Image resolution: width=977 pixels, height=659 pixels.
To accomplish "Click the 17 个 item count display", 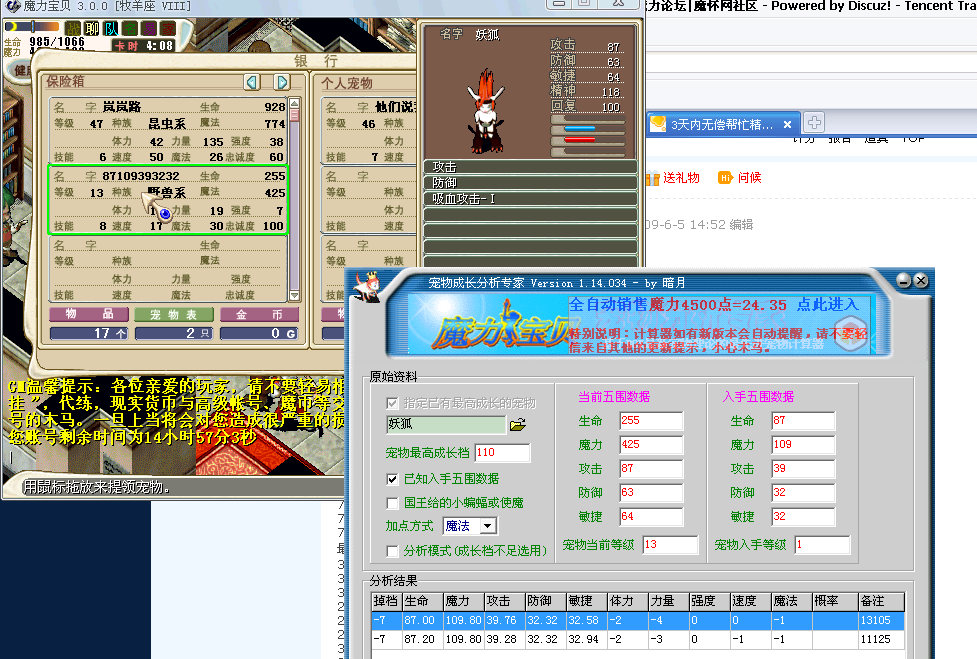I will 89,334.
